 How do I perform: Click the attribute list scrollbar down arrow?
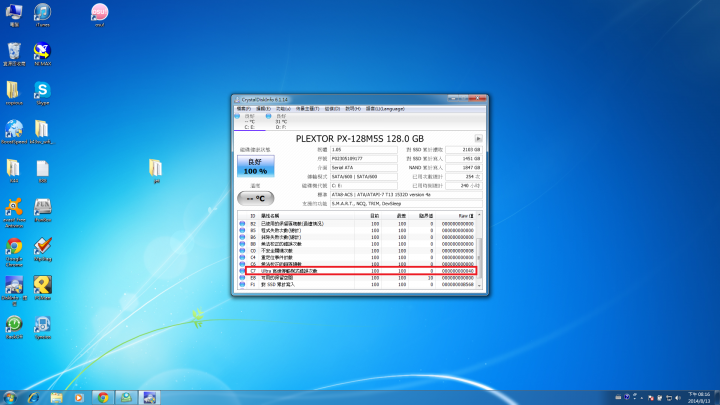tap(479, 286)
